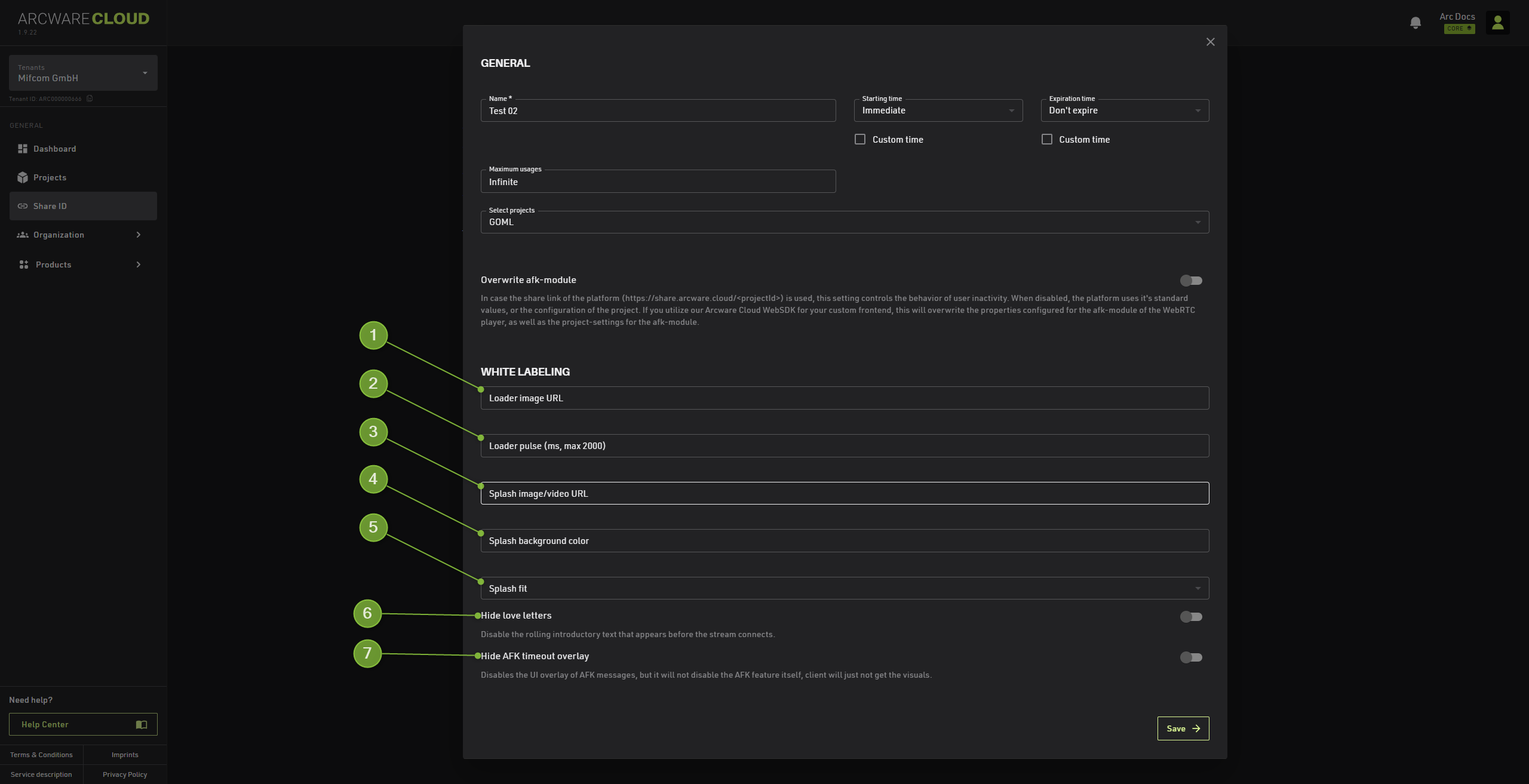Click the notification bell icon
Screen dimensions: 1529x784
1415,23
